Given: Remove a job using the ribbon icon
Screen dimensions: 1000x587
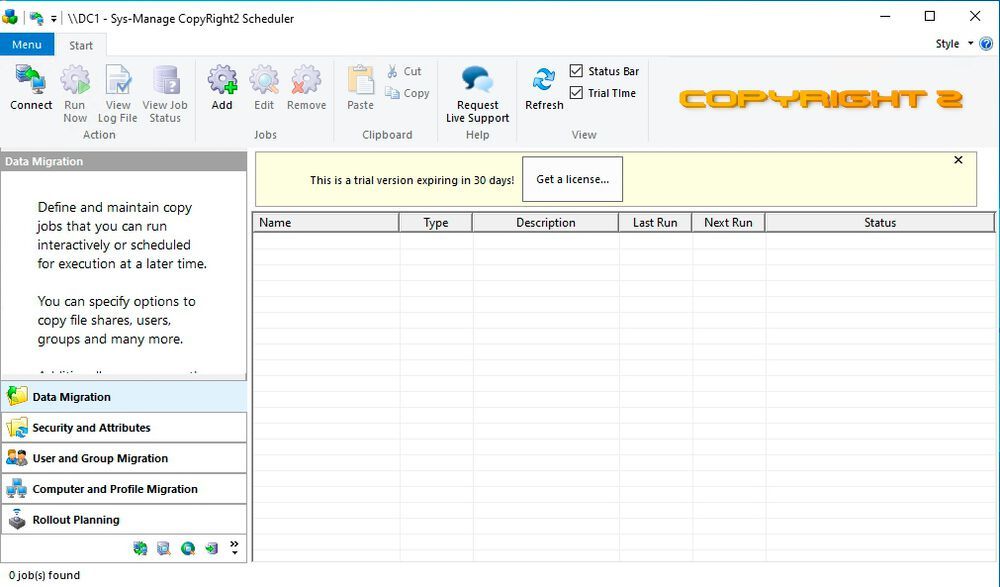Looking at the screenshot, I should 306,90.
